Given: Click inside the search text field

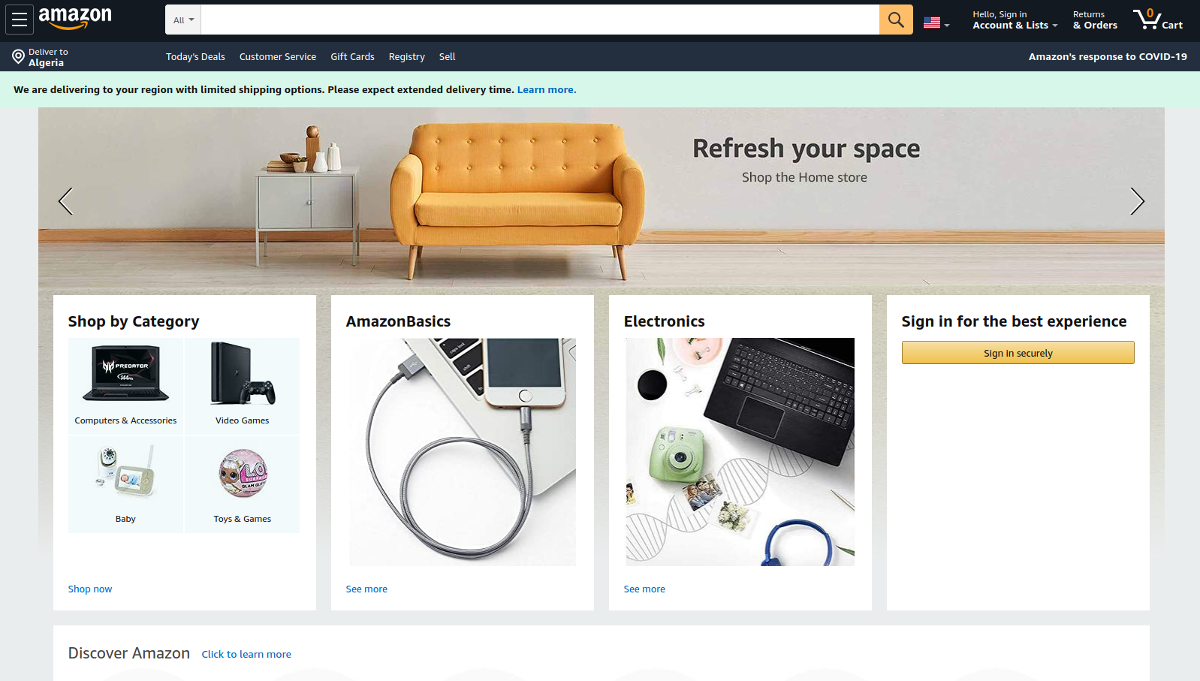Looking at the screenshot, I should pos(540,20).
